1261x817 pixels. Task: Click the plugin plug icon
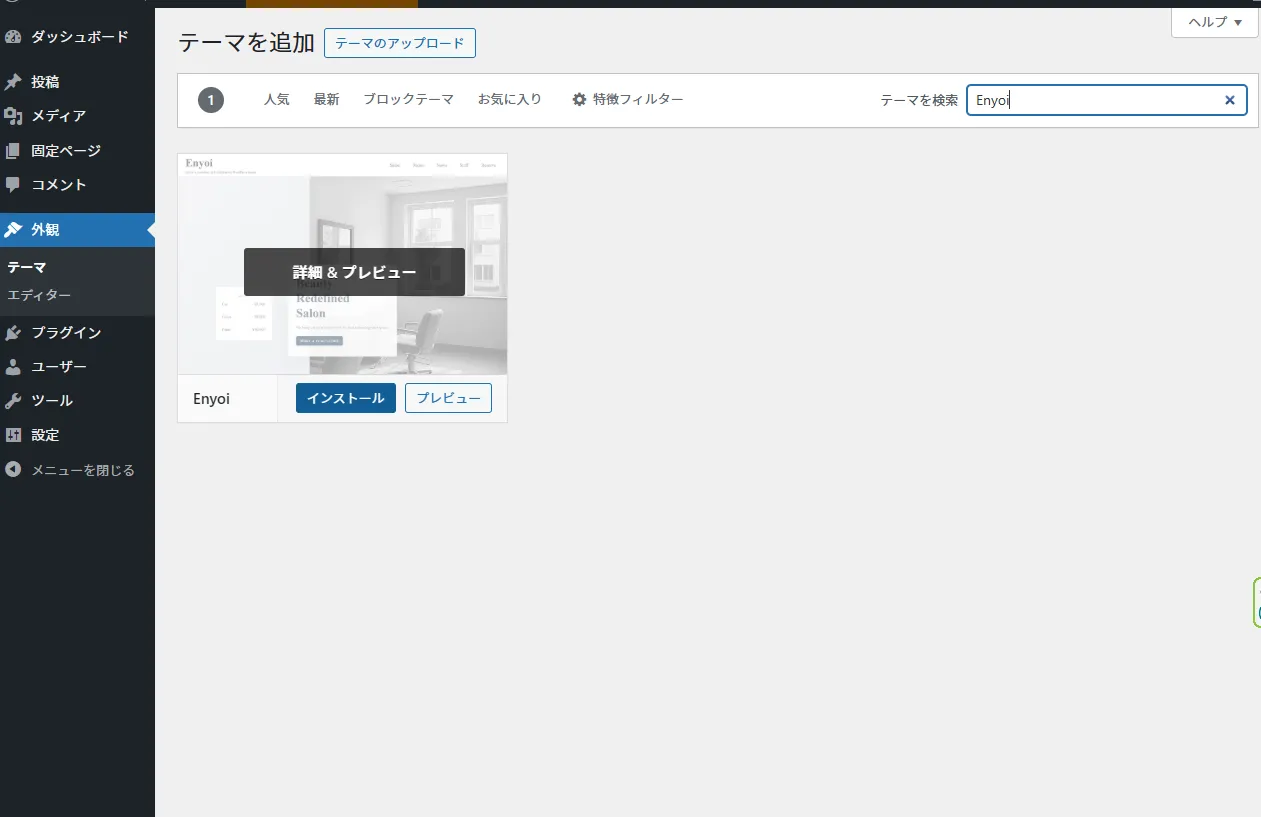[x=13, y=333]
